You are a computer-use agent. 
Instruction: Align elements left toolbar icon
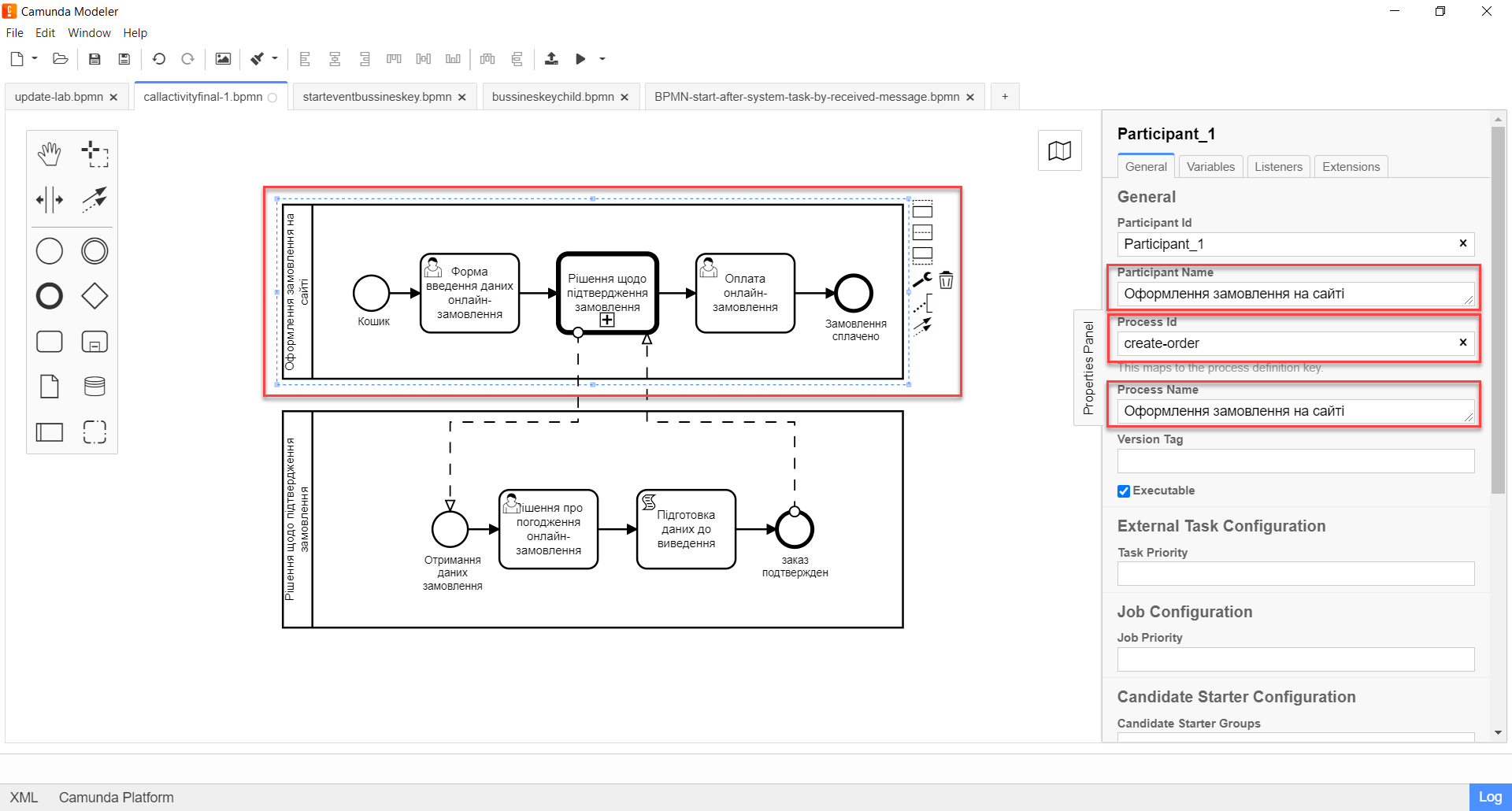305,59
